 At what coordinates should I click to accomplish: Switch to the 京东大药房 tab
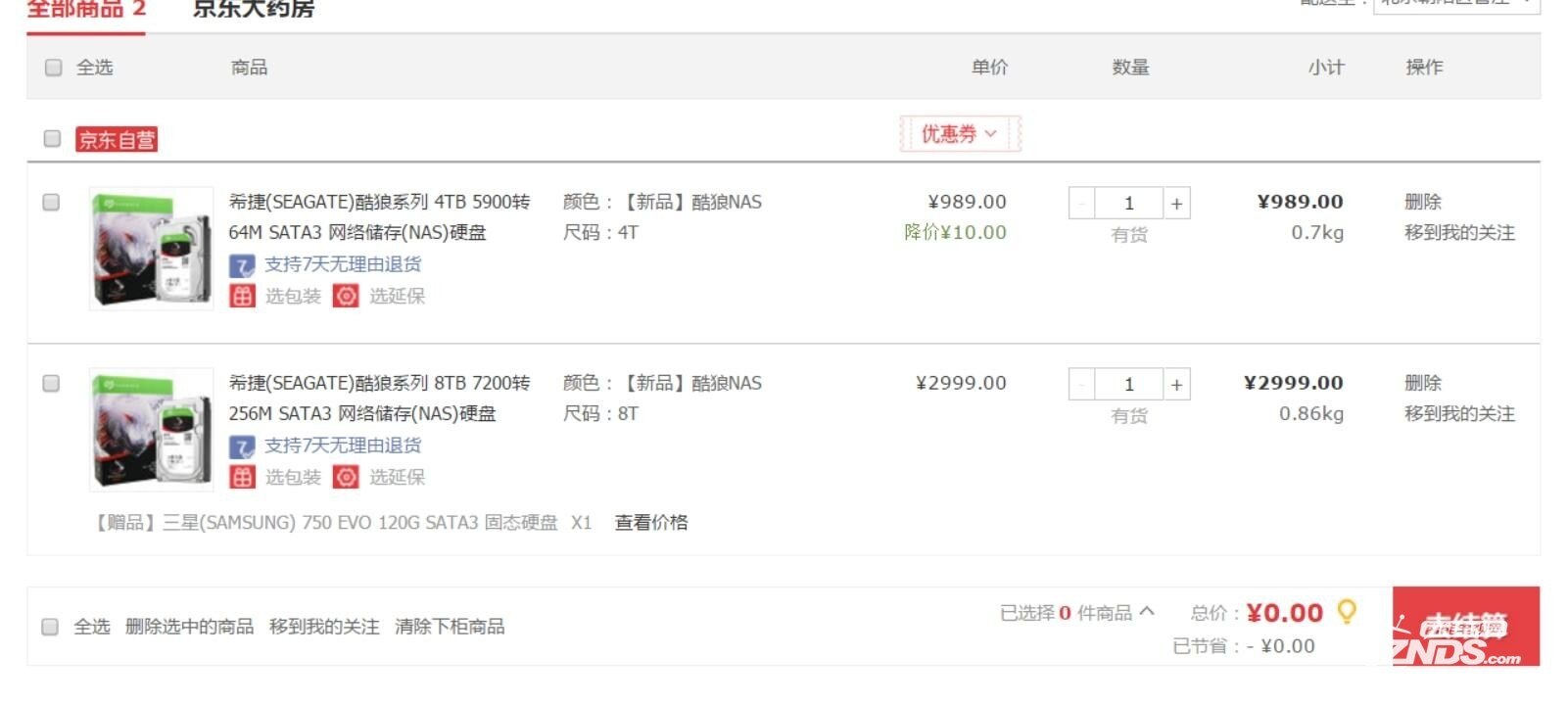(x=254, y=10)
